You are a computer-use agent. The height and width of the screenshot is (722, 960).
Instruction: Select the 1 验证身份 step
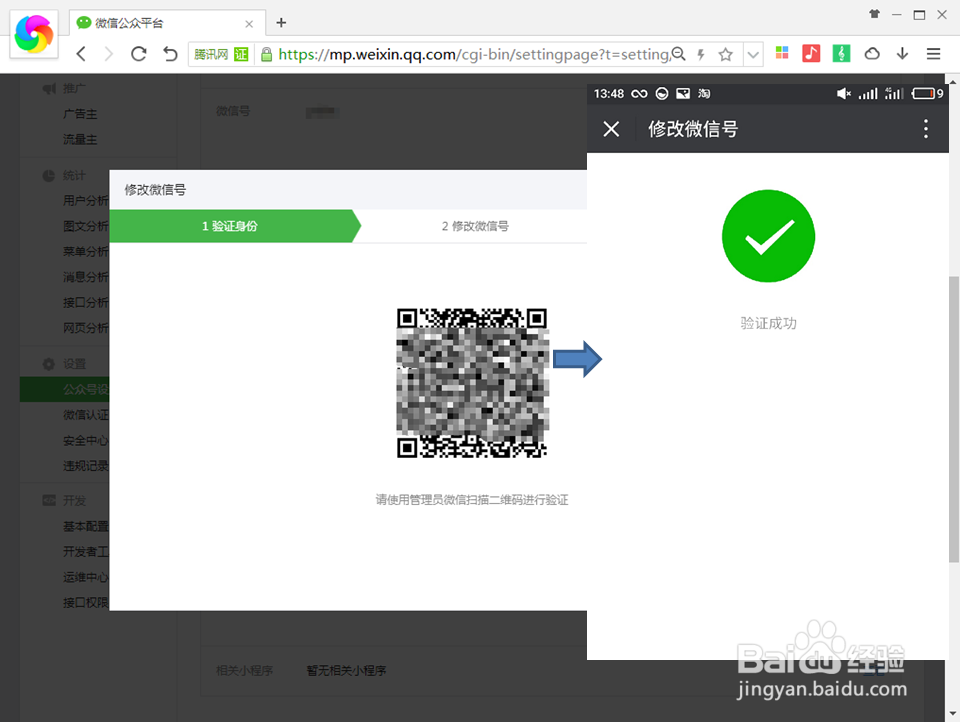228,226
